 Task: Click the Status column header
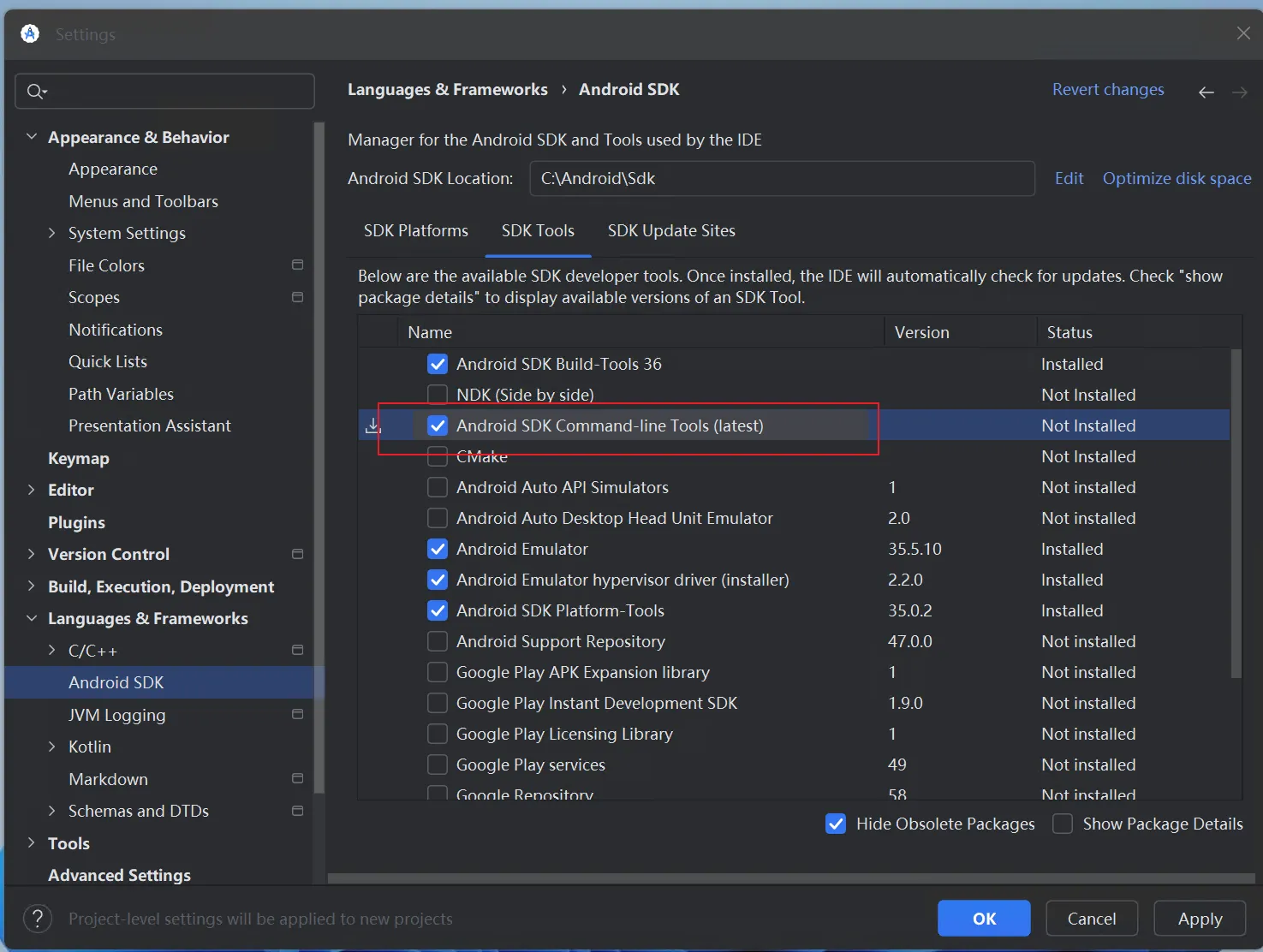[1139, 332]
